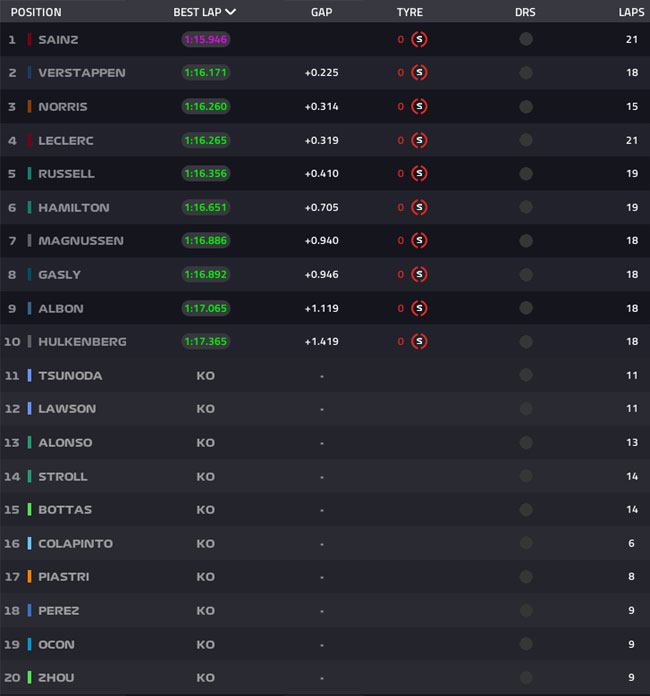Click Gasly's soft tyre icon

point(419,274)
